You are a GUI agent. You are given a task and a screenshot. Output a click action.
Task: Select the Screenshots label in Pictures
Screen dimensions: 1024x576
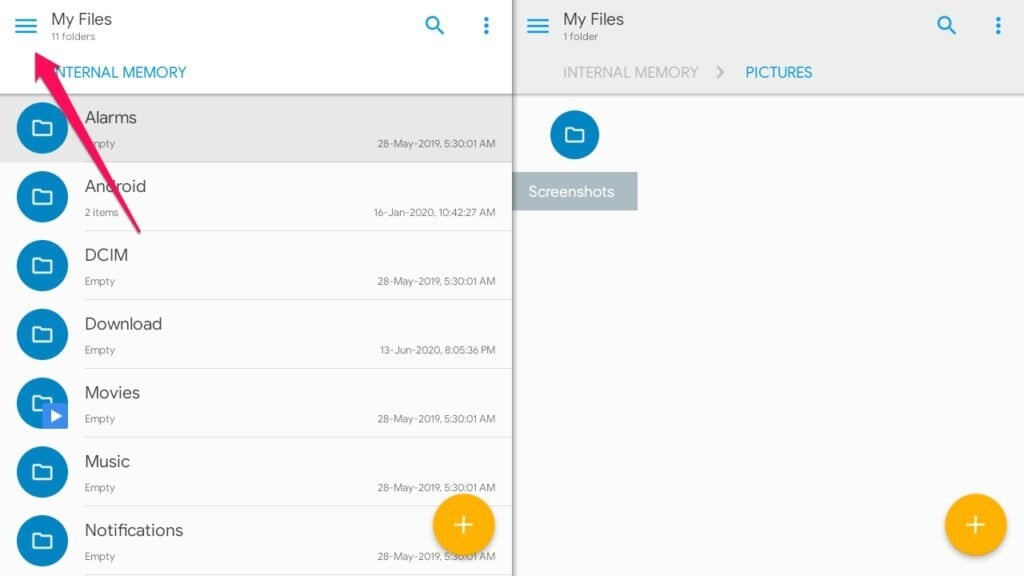click(x=571, y=191)
